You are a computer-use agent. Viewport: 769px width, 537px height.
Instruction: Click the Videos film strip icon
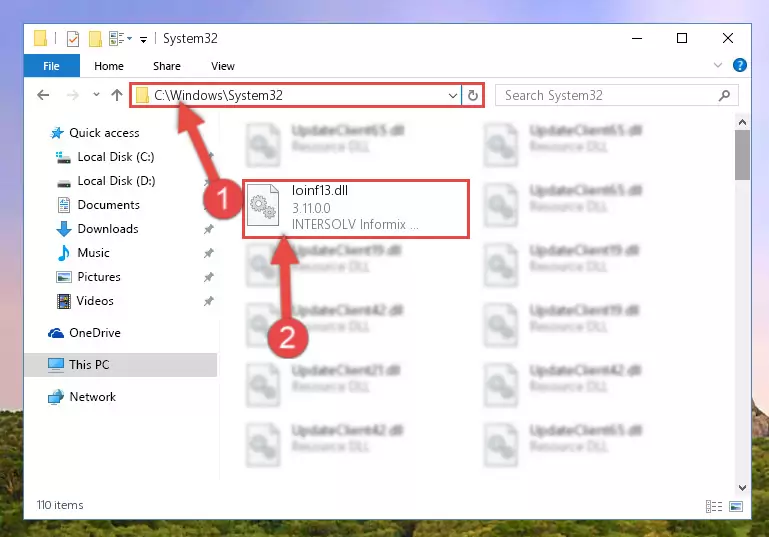(64, 301)
